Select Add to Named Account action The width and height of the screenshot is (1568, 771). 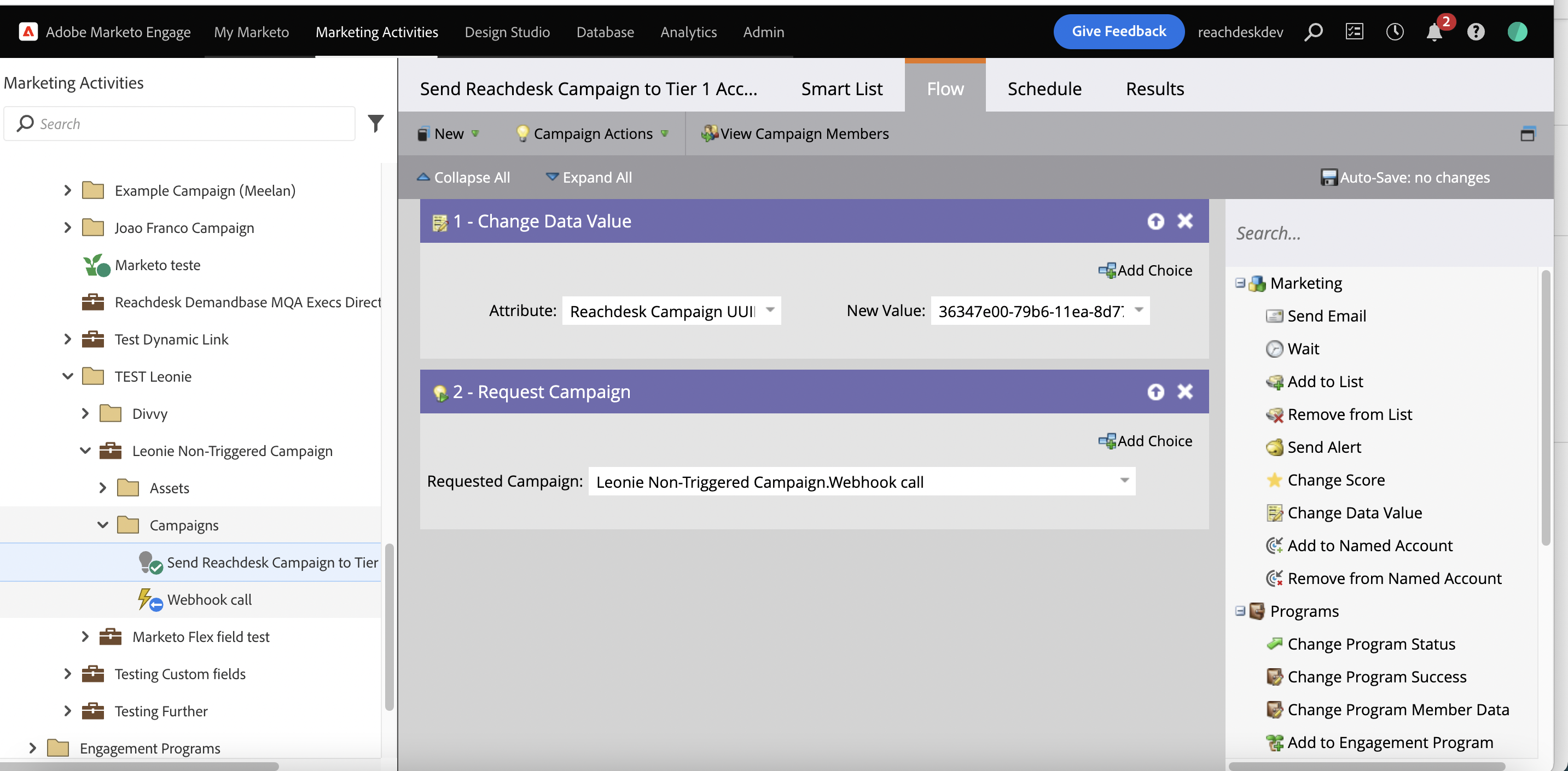pos(1359,545)
